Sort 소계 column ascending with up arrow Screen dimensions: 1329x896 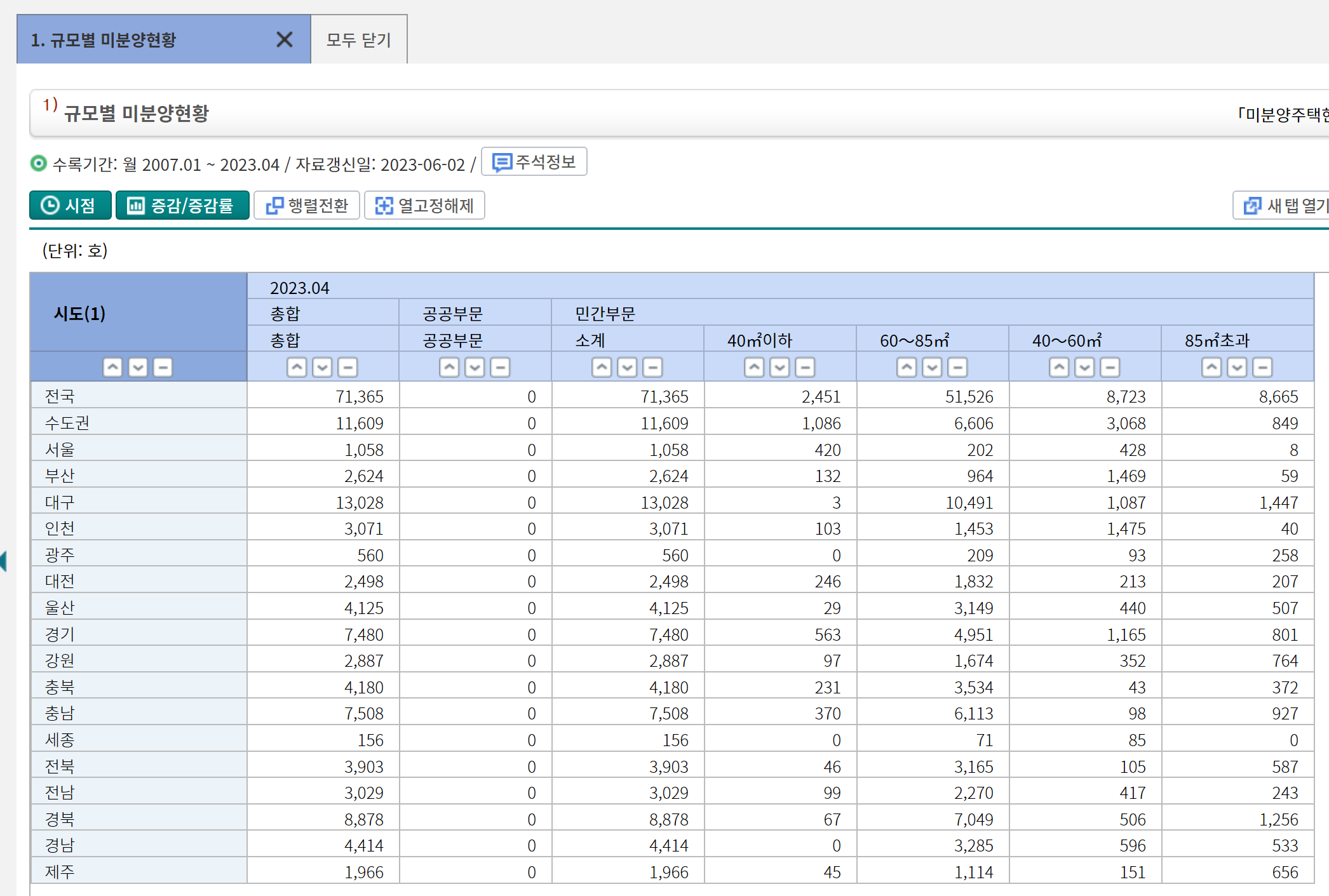(602, 367)
